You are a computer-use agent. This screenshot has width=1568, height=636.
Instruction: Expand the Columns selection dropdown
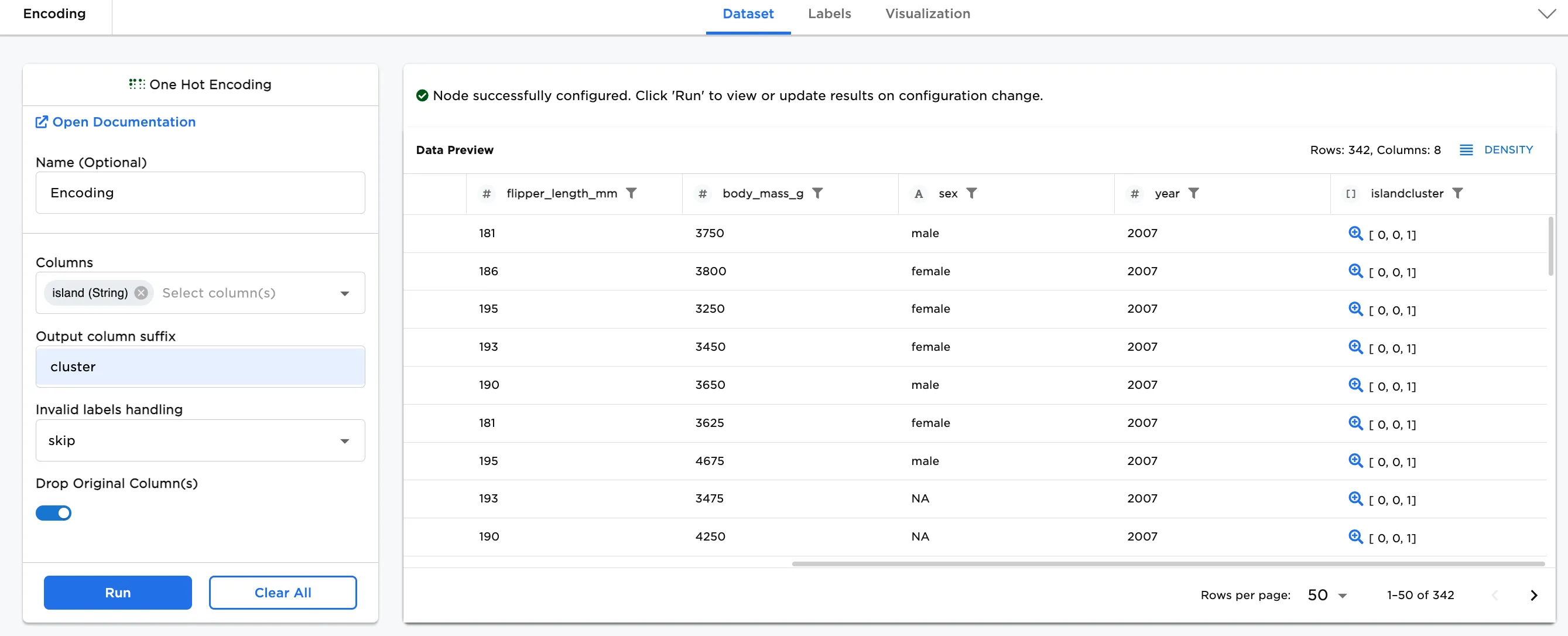(344, 293)
